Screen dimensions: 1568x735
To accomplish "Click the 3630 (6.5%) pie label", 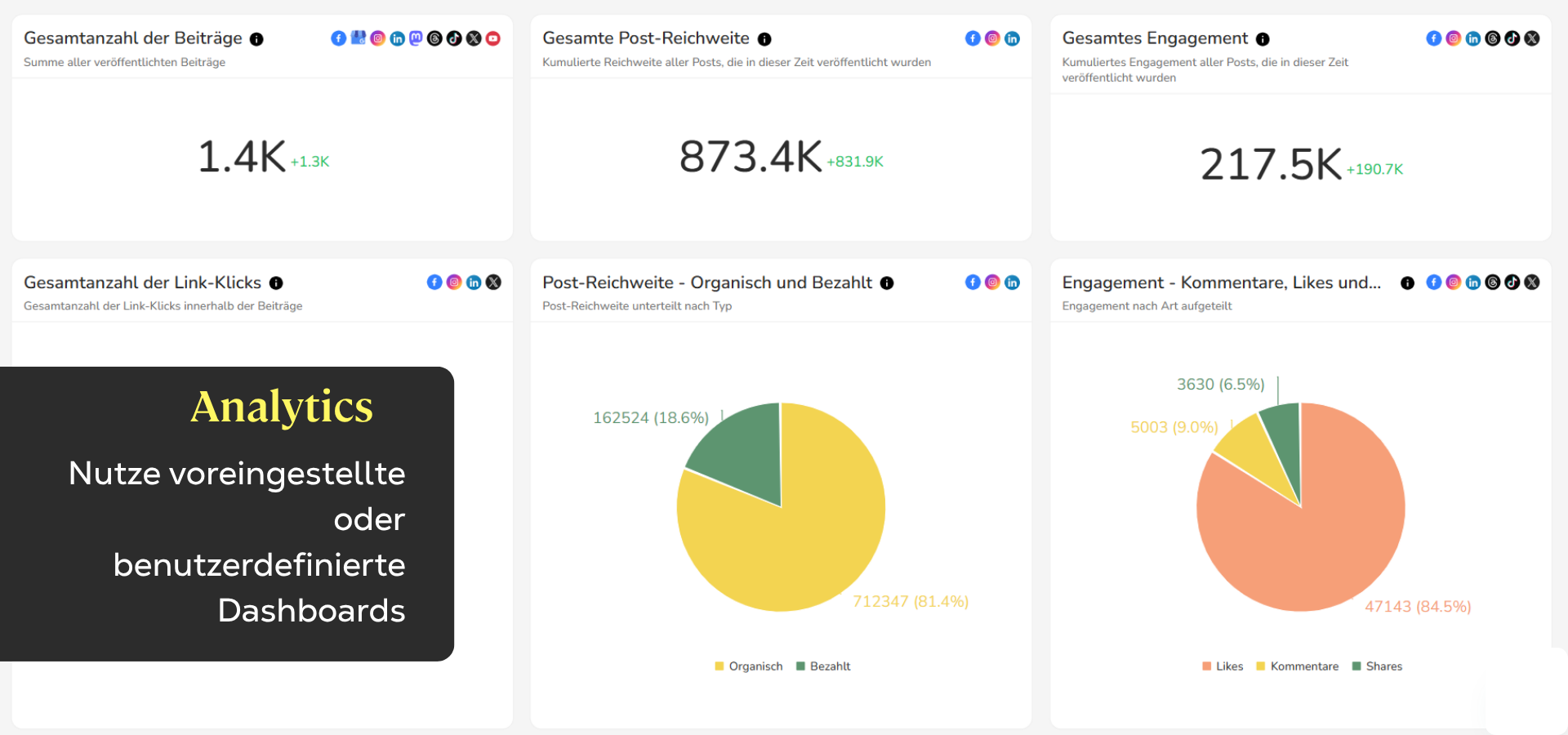I will click(1220, 384).
